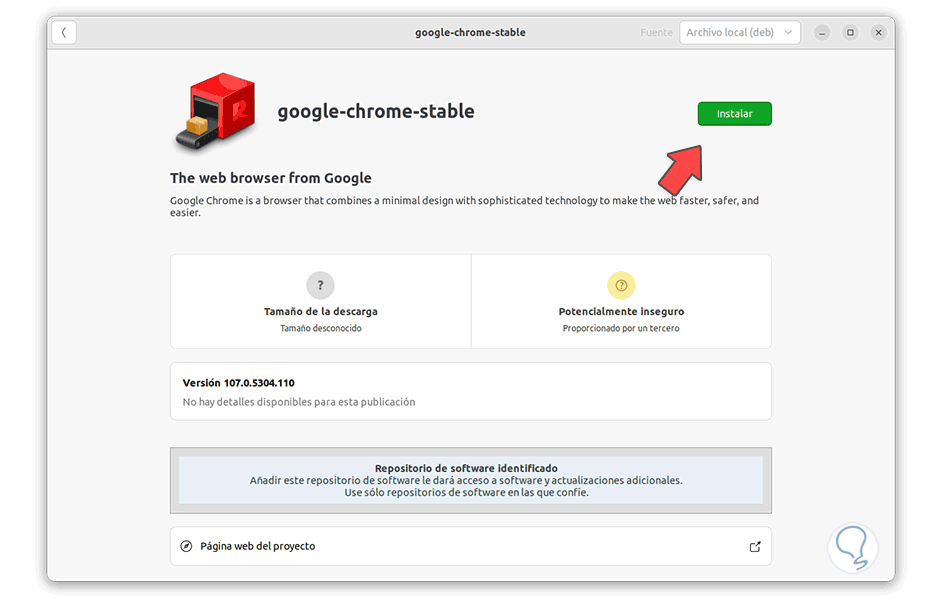Screen dimensions: 942x602
Task: Expand the Versión 107.0.5304.110 row
Action: [x=470, y=391]
